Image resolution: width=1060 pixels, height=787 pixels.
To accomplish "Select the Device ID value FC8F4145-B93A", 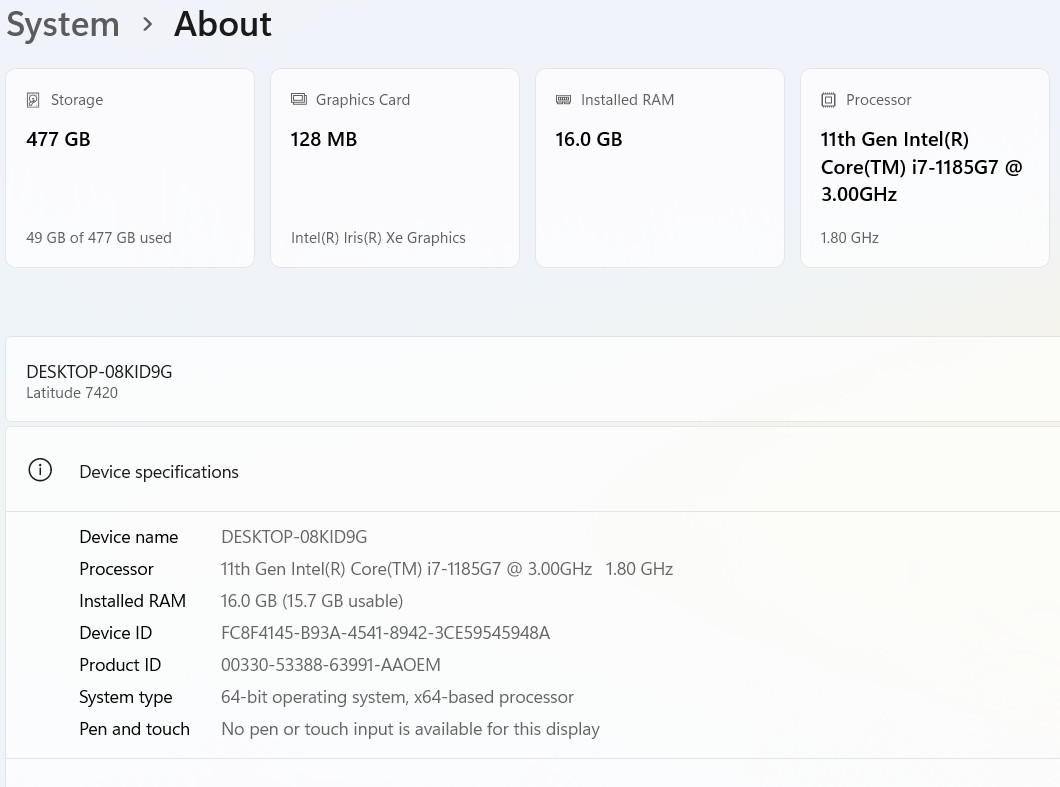I will tap(385, 633).
